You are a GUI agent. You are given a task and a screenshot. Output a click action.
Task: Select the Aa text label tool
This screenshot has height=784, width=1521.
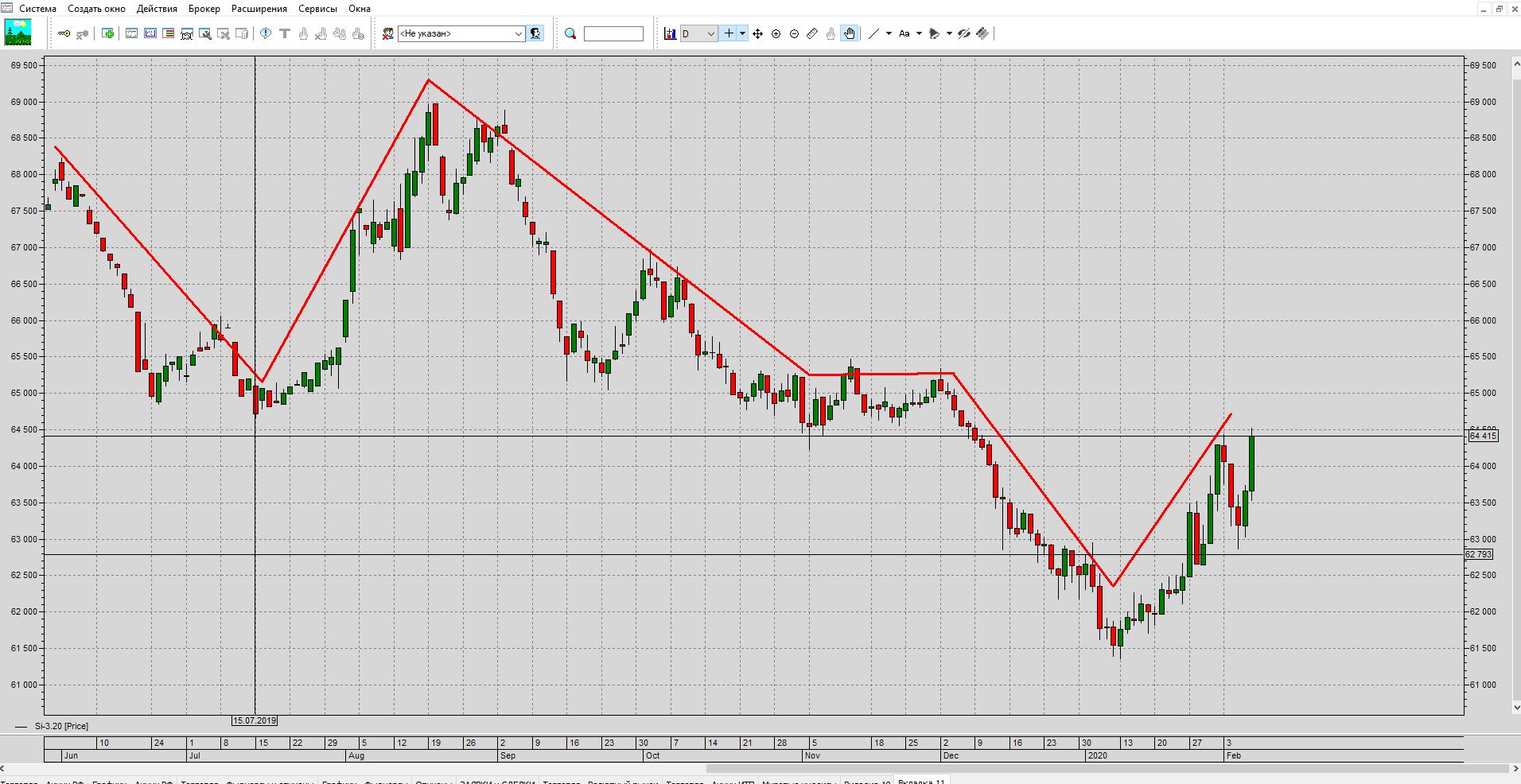pos(904,33)
